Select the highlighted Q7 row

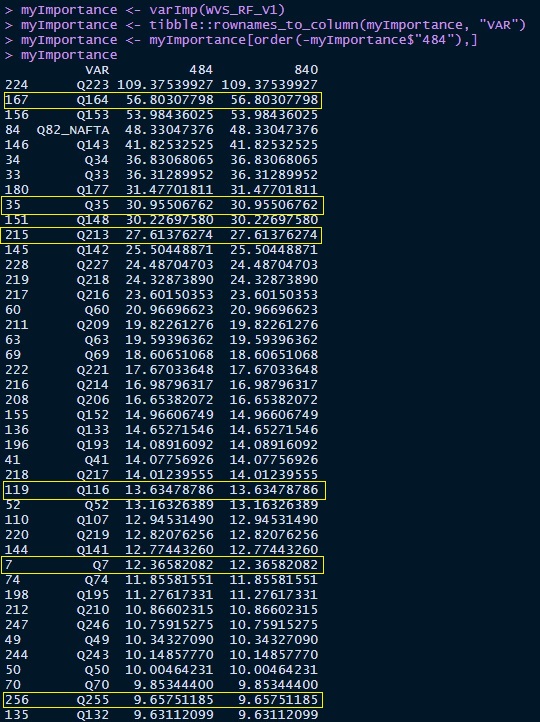pyautogui.click(x=163, y=565)
